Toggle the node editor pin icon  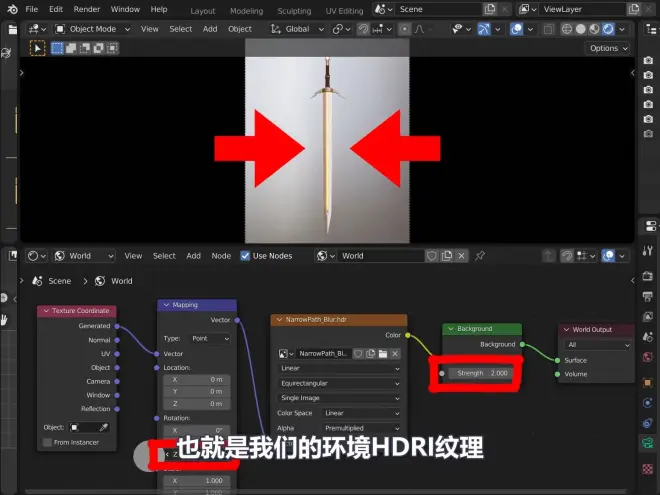coord(479,256)
